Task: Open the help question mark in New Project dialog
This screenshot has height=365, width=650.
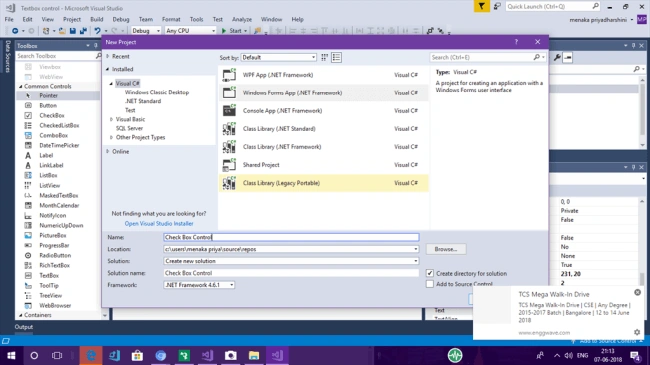Action: [516, 42]
